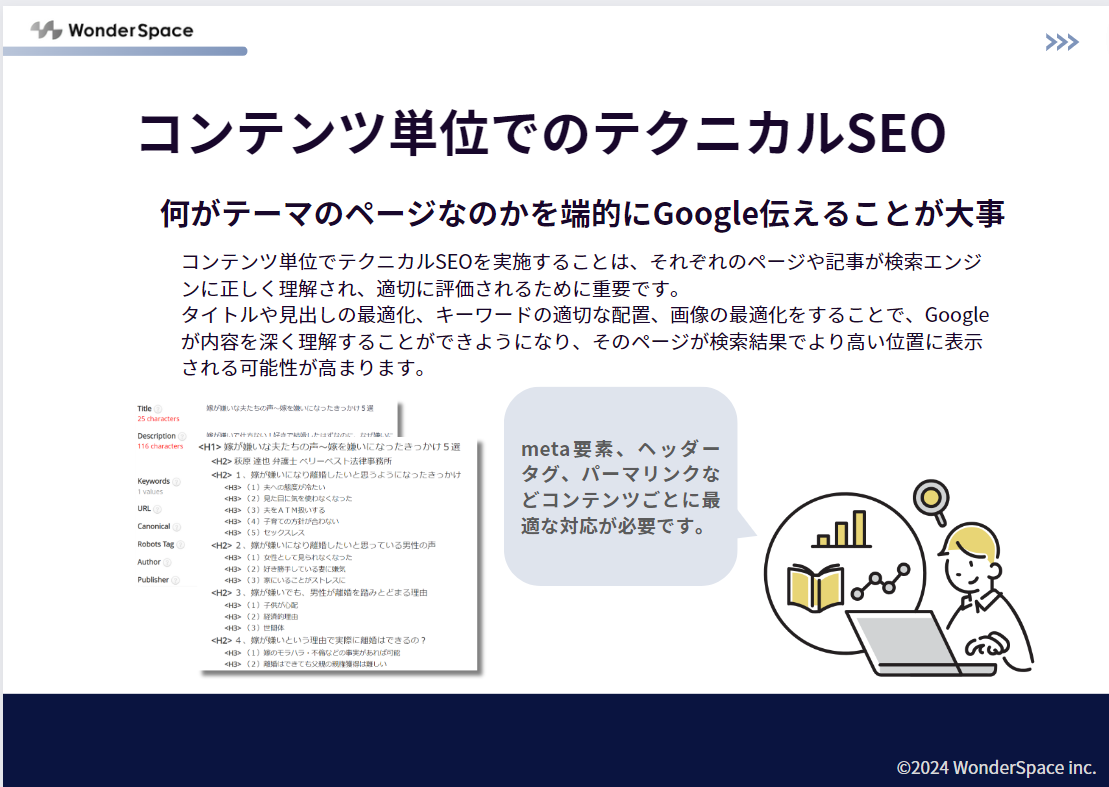
Task: Click the H3 line （5）セックスレス
Action: click(x=265, y=532)
